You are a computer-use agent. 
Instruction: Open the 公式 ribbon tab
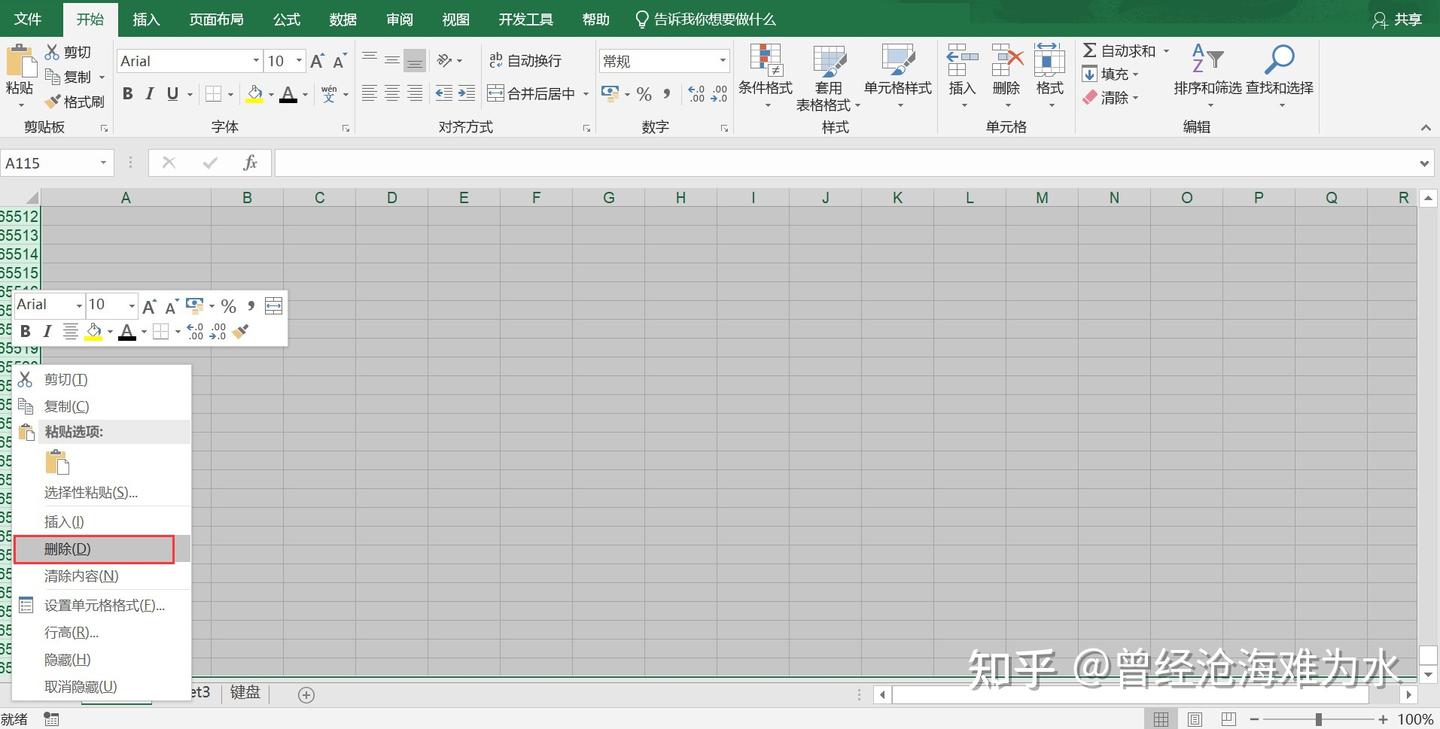tap(286, 19)
